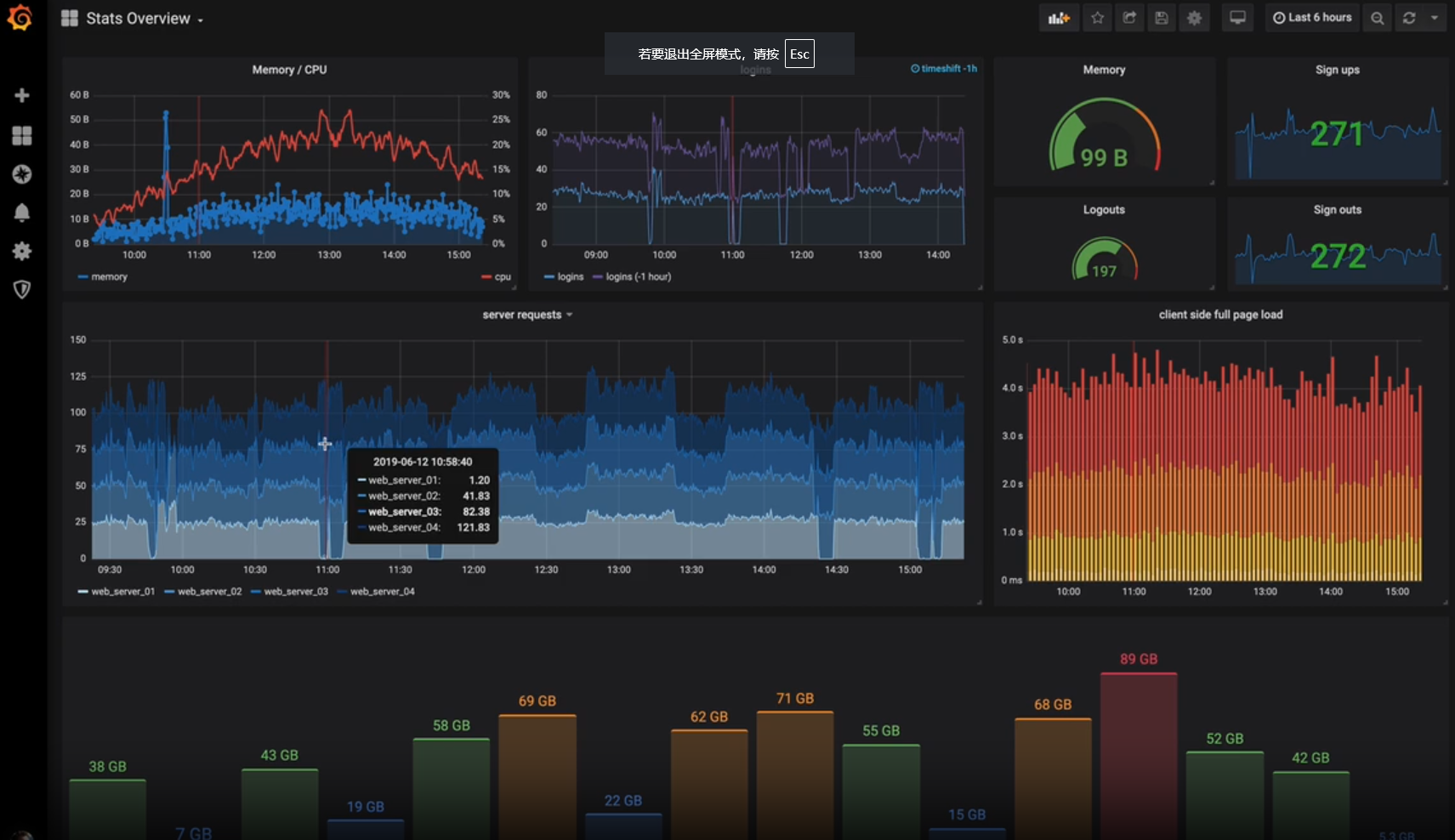Open the Alerting bell icon in sidebar

click(x=22, y=213)
